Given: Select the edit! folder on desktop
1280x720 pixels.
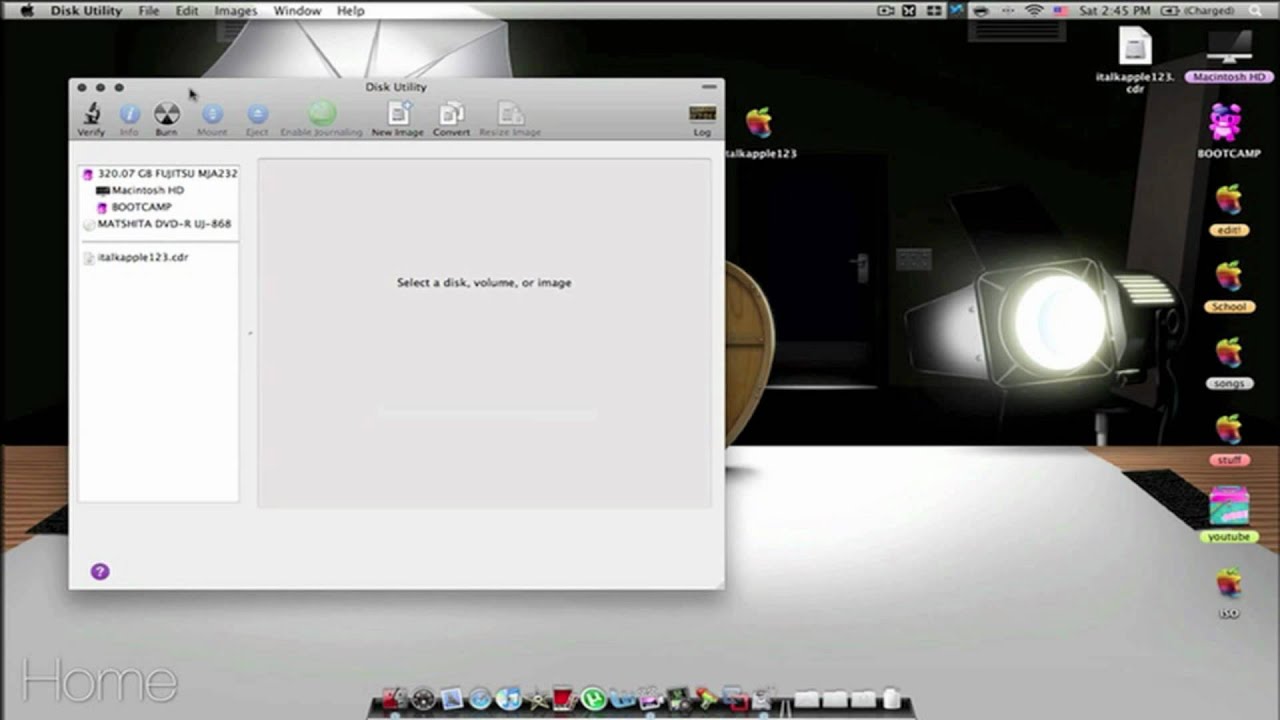Looking at the screenshot, I should tap(1229, 209).
